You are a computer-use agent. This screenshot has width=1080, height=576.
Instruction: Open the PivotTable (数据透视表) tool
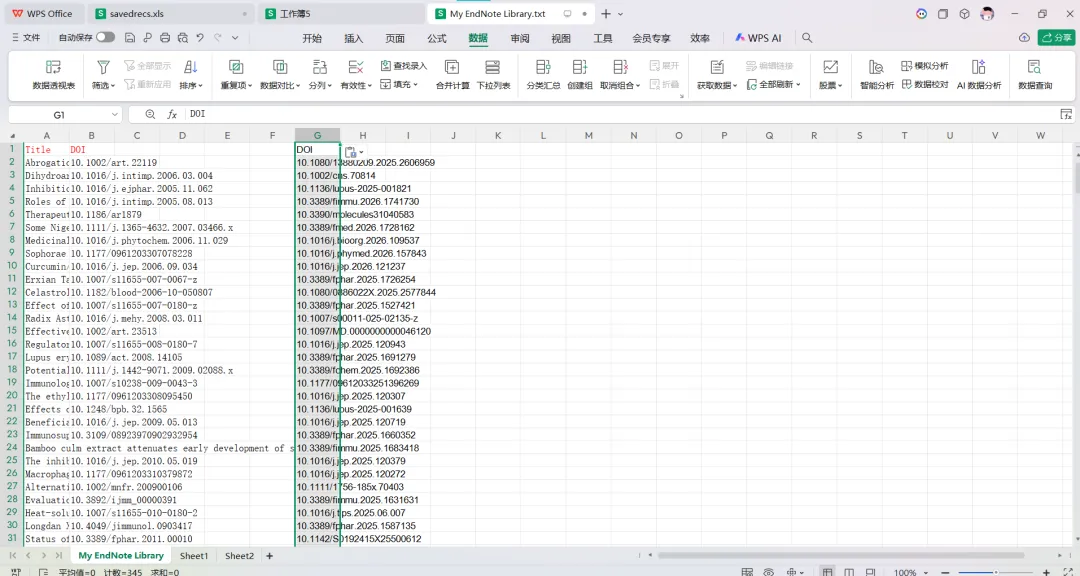(x=54, y=75)
